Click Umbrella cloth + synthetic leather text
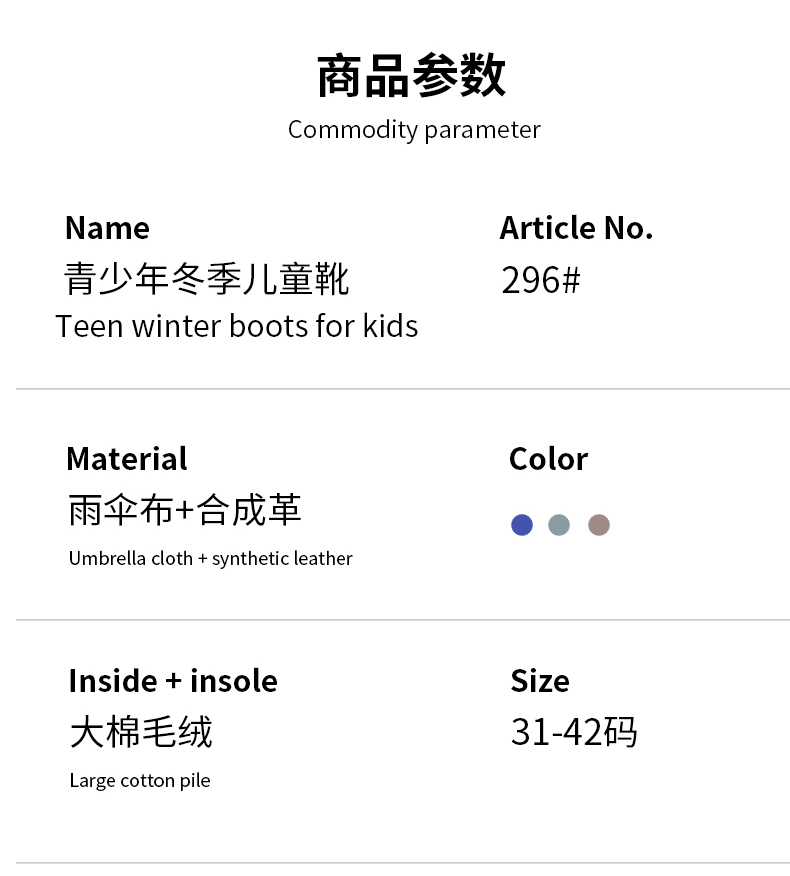 210,558
